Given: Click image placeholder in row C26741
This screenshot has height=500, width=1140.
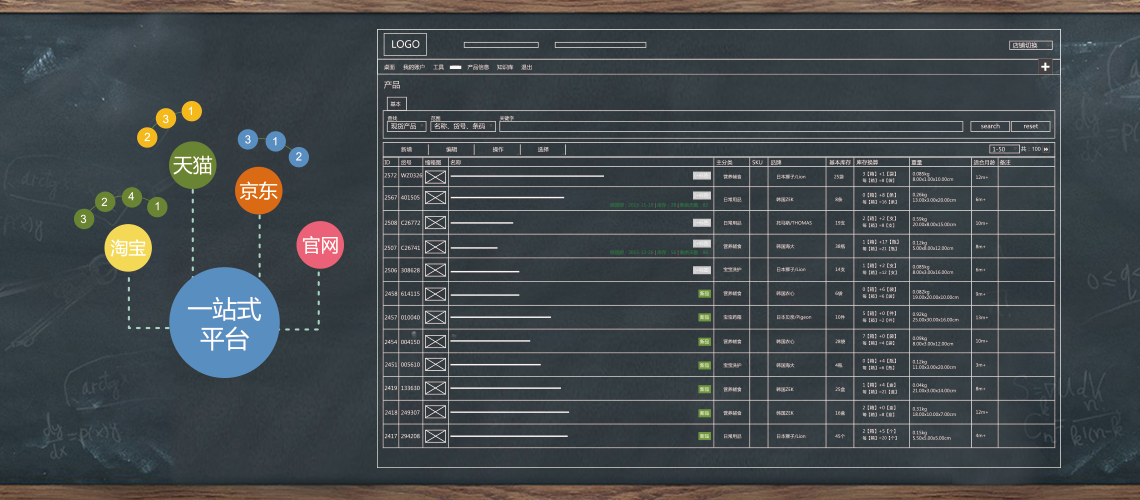Looking at the screenshot, I should (435, 246).
